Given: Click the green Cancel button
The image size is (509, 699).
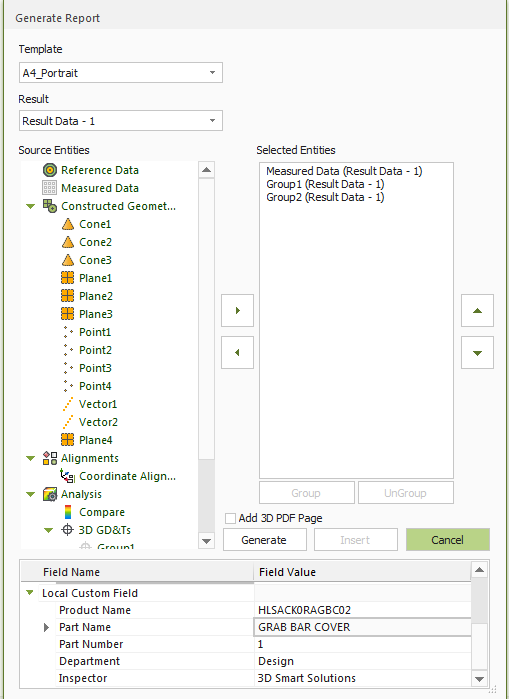Looking at the screenshot, I should 447,540.
